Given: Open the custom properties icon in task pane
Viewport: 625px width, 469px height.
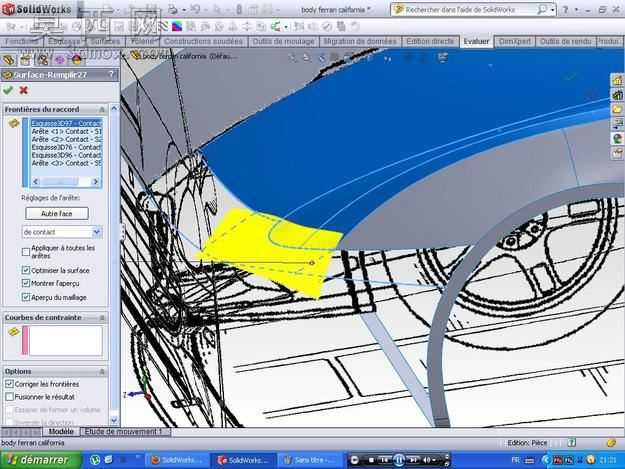Looking at the screenshot, I should click(617, 153).
